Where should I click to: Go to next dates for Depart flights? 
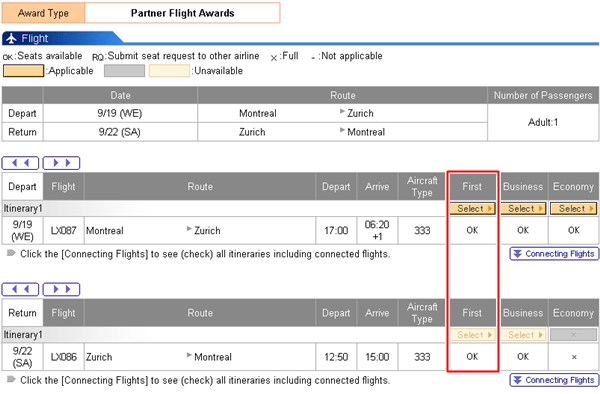(61, 163)
